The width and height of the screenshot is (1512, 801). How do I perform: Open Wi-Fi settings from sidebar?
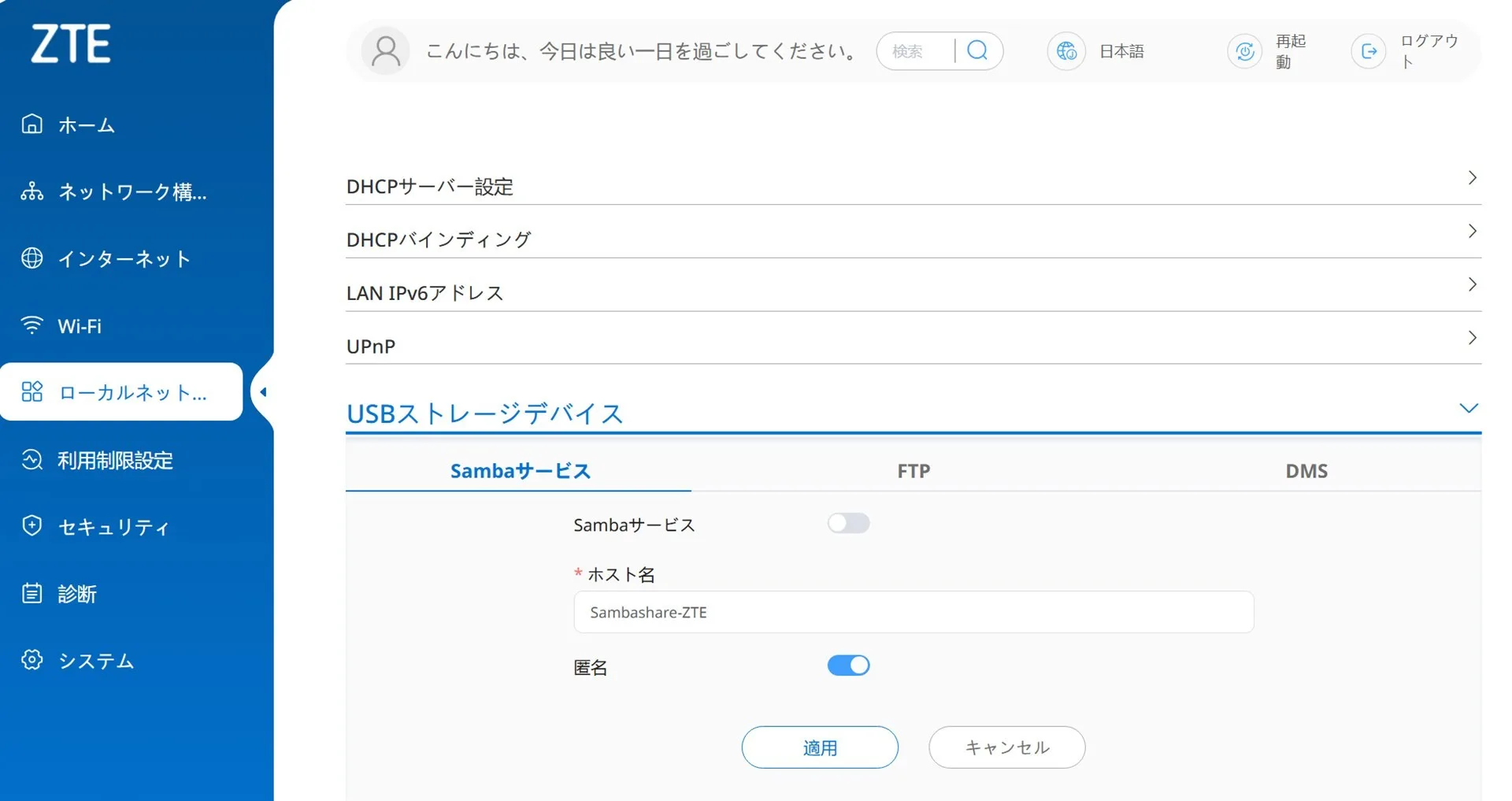pyautogui.click(x=79, y=326)
